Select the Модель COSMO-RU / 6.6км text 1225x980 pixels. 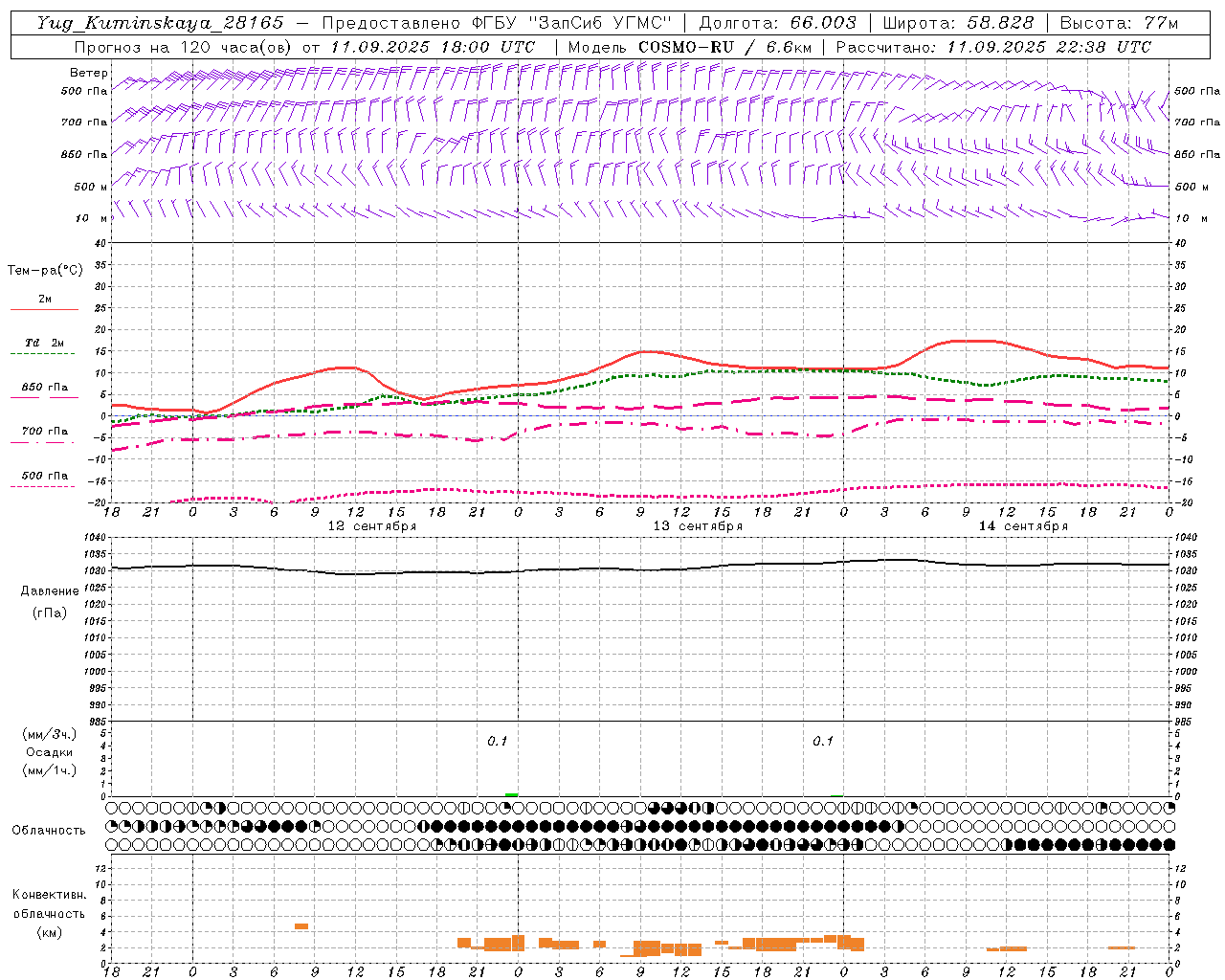(689, 47)
